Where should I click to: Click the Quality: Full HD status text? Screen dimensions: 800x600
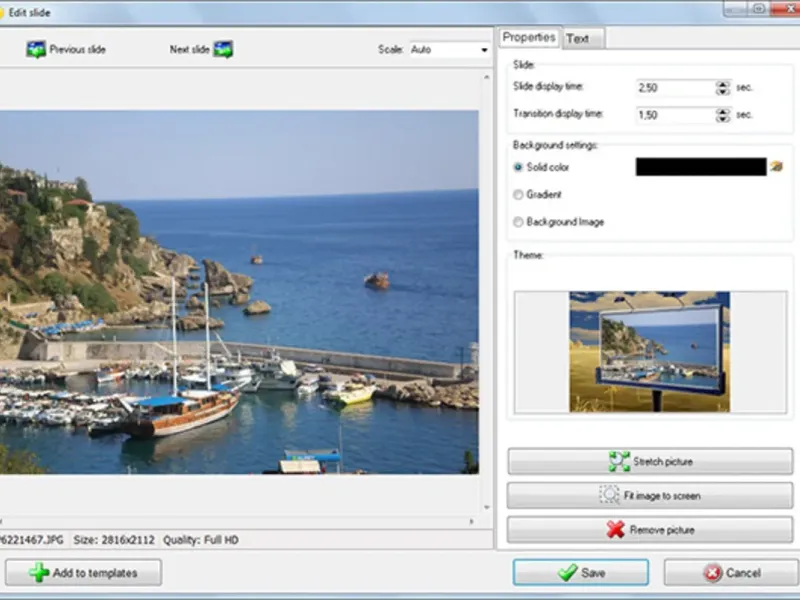201,540
